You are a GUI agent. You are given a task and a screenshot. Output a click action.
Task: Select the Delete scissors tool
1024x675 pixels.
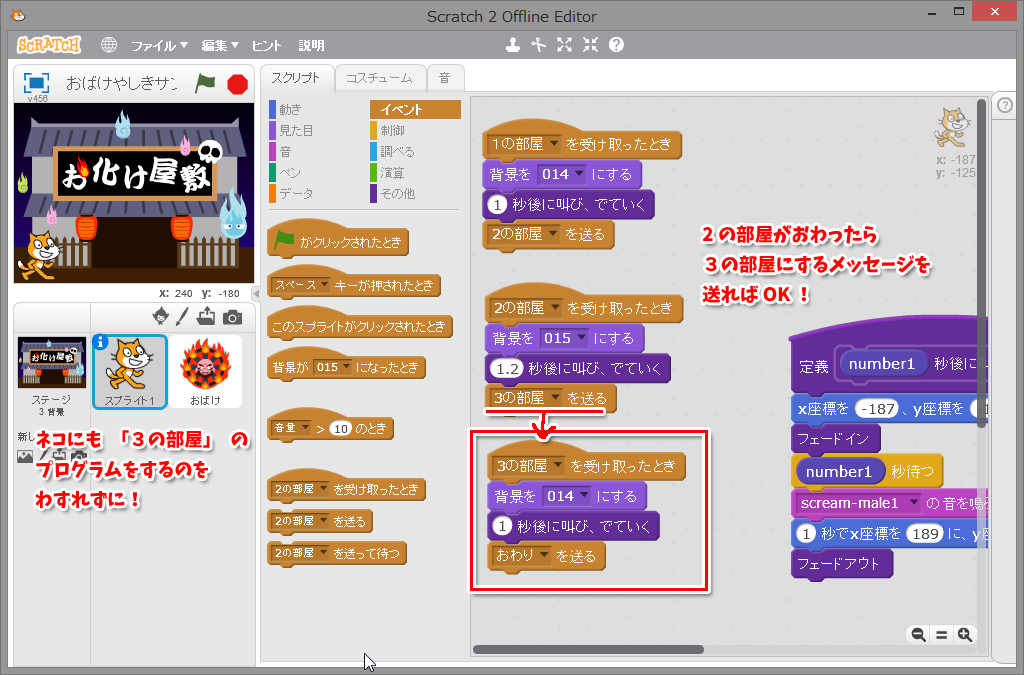coord(538,44)
